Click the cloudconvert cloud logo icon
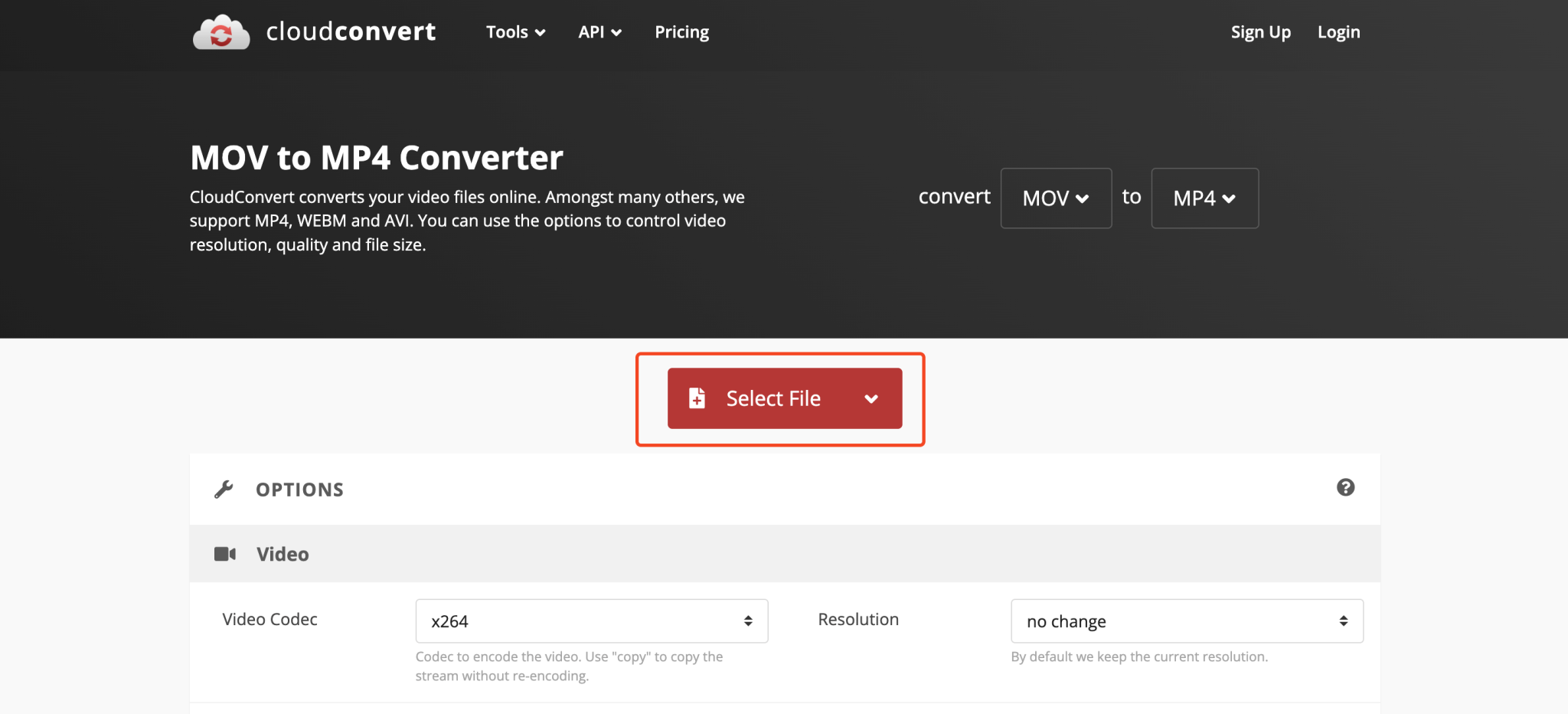This screenshot has height=714, width=1568. click(221, 31)
